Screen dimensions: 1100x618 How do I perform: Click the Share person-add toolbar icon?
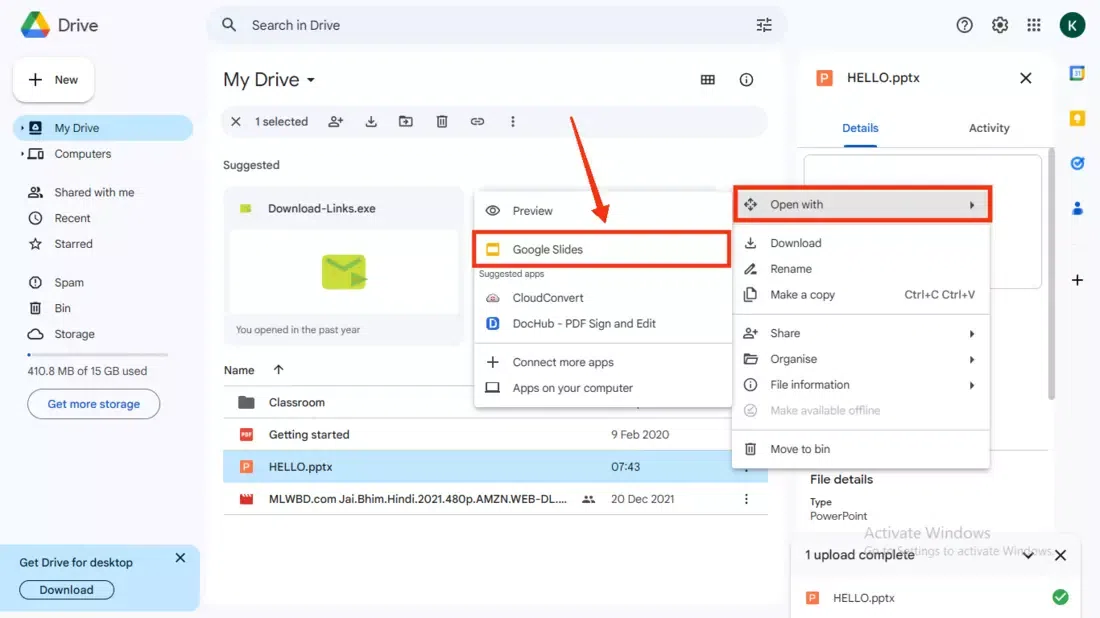336,121
